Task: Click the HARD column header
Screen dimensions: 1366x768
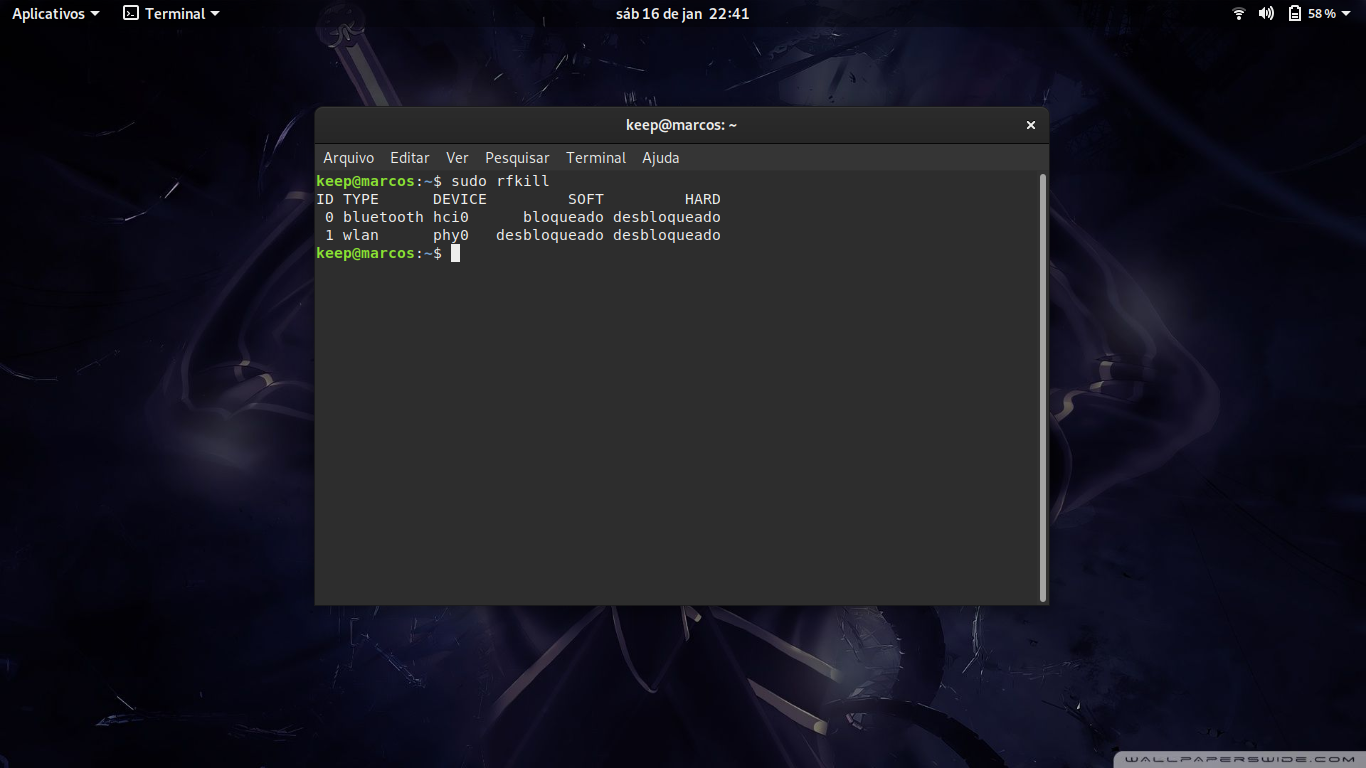Action: [x=703, y=199]
